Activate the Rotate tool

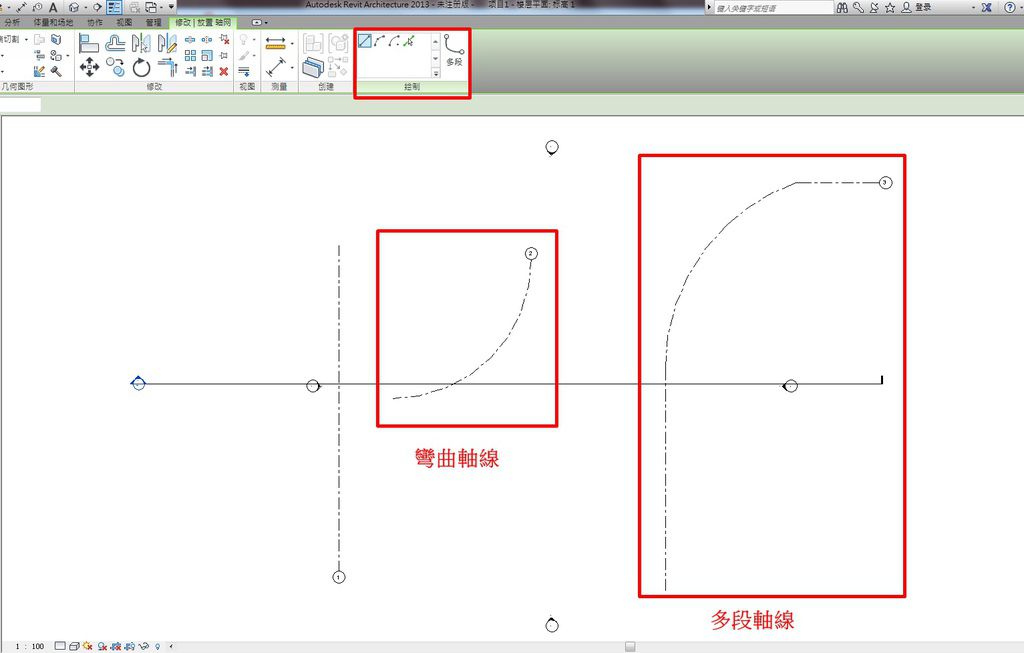[141, 67]
